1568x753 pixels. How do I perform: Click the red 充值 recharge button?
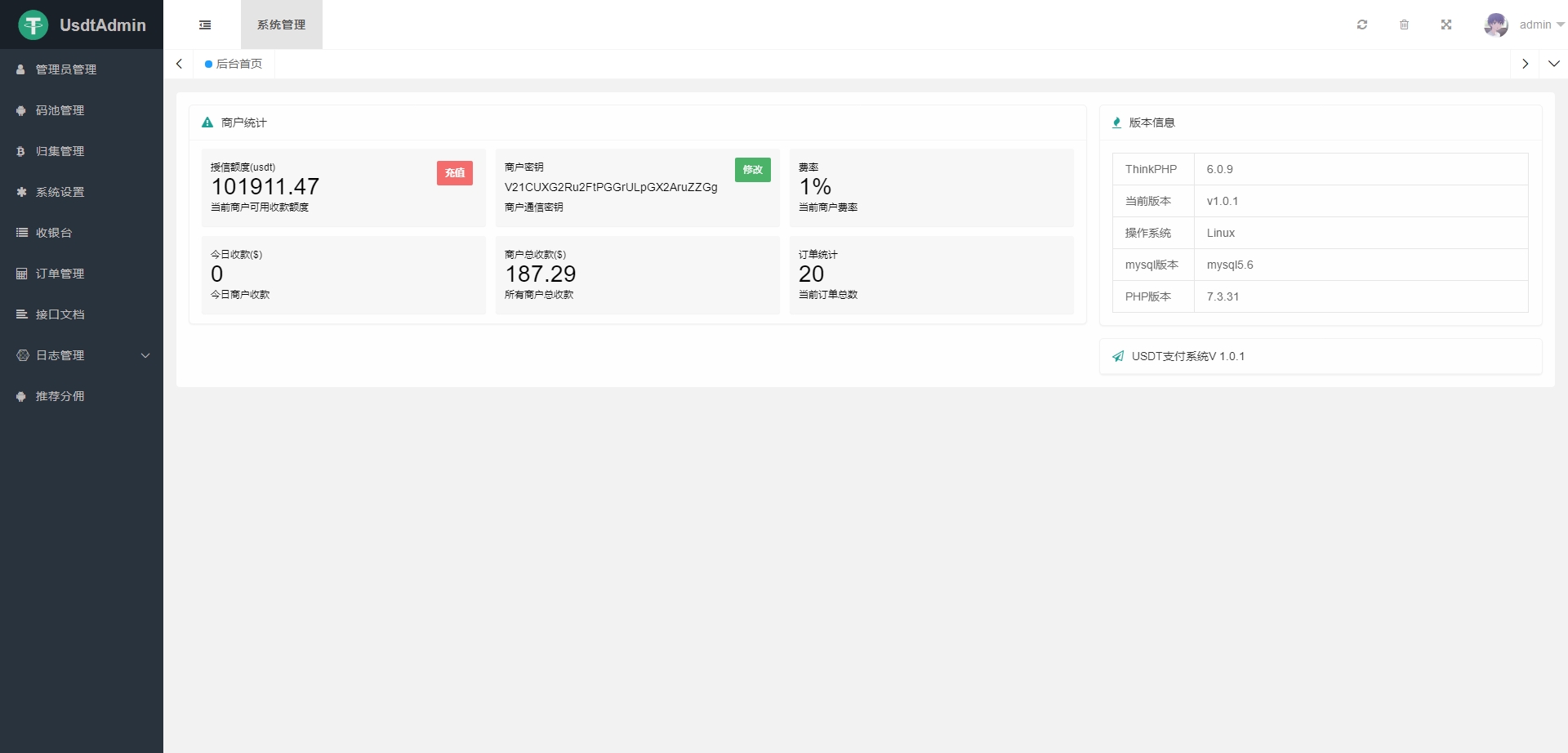pos(455,173)
